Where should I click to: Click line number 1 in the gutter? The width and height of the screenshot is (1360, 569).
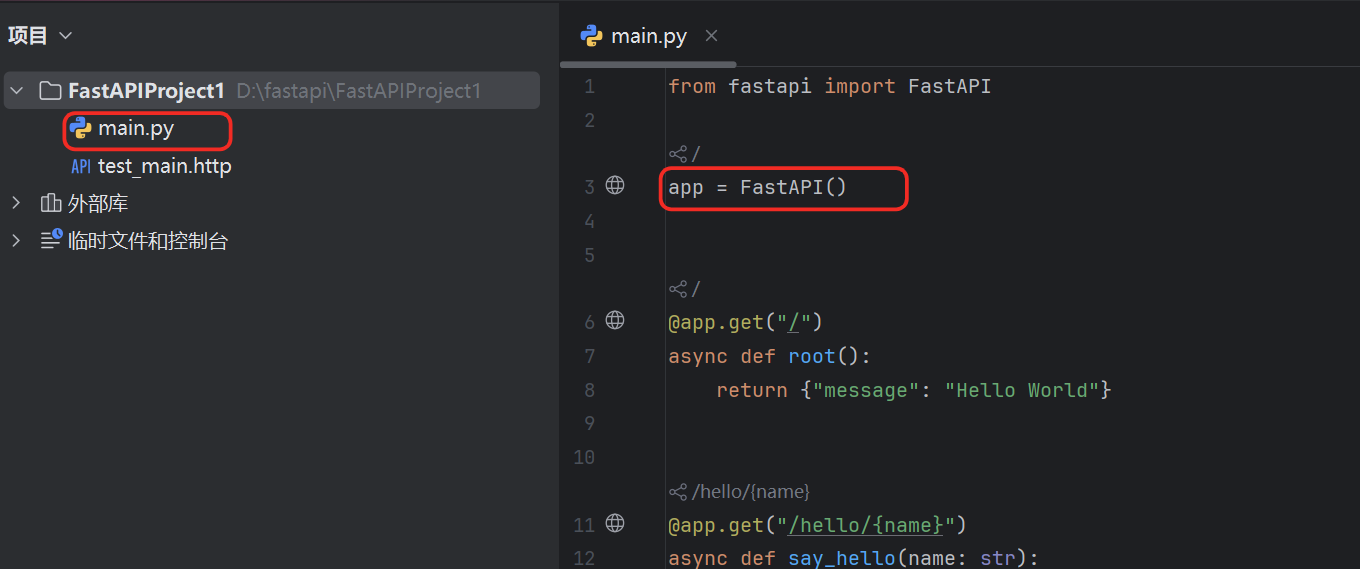(x=589, y=87)
